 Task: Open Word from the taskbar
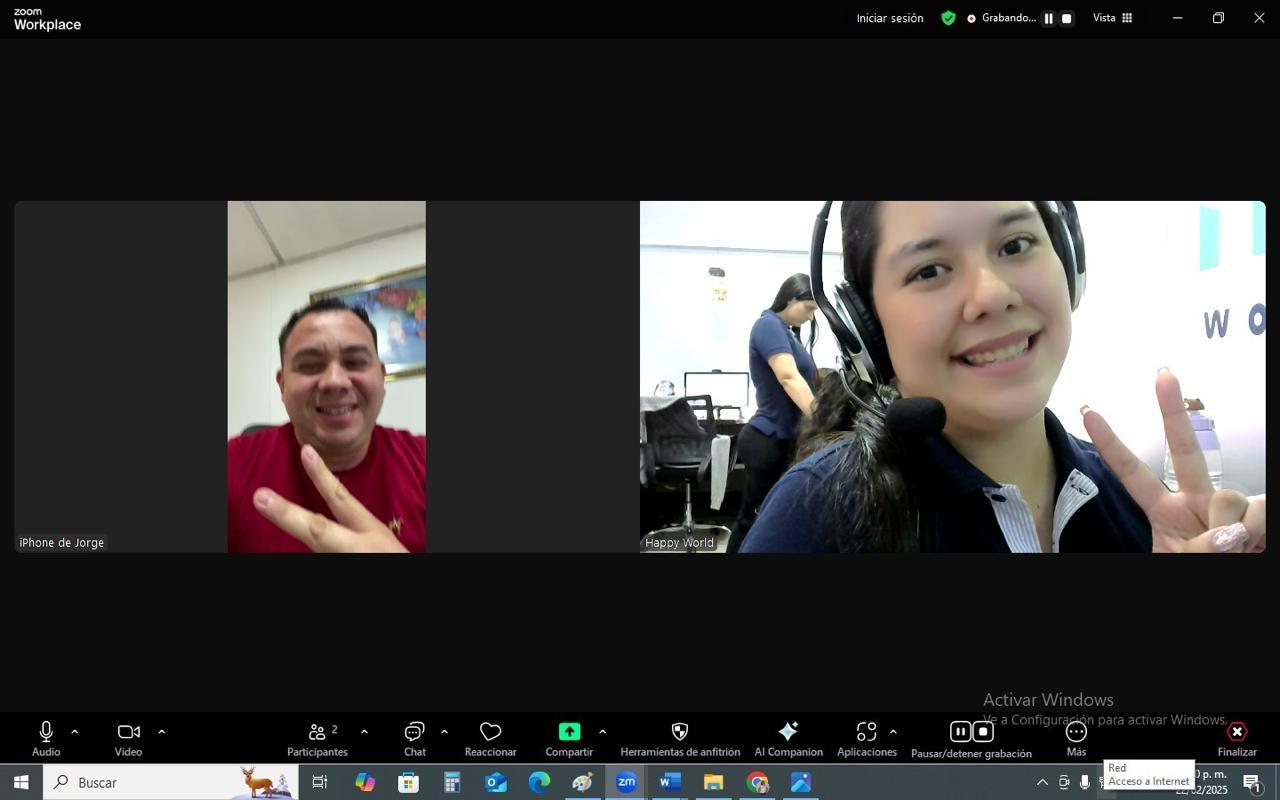tap(670, 782)
